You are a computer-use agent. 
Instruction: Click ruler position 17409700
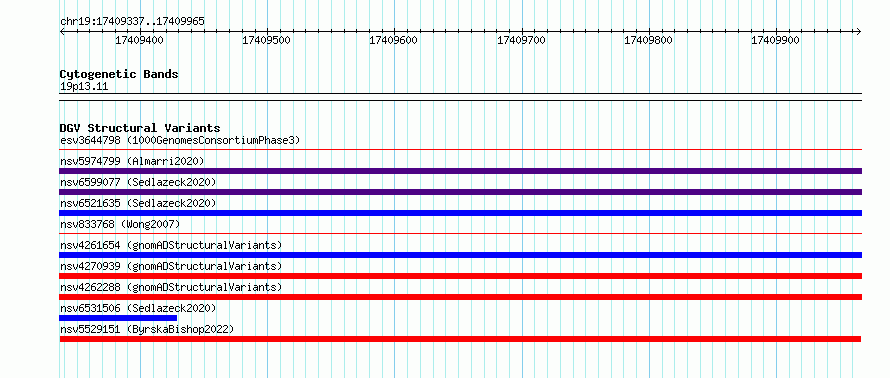point(521,40)
